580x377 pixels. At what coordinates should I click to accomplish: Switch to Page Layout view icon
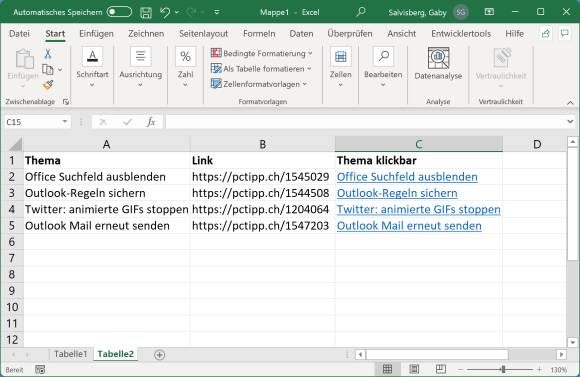point(414,369)
